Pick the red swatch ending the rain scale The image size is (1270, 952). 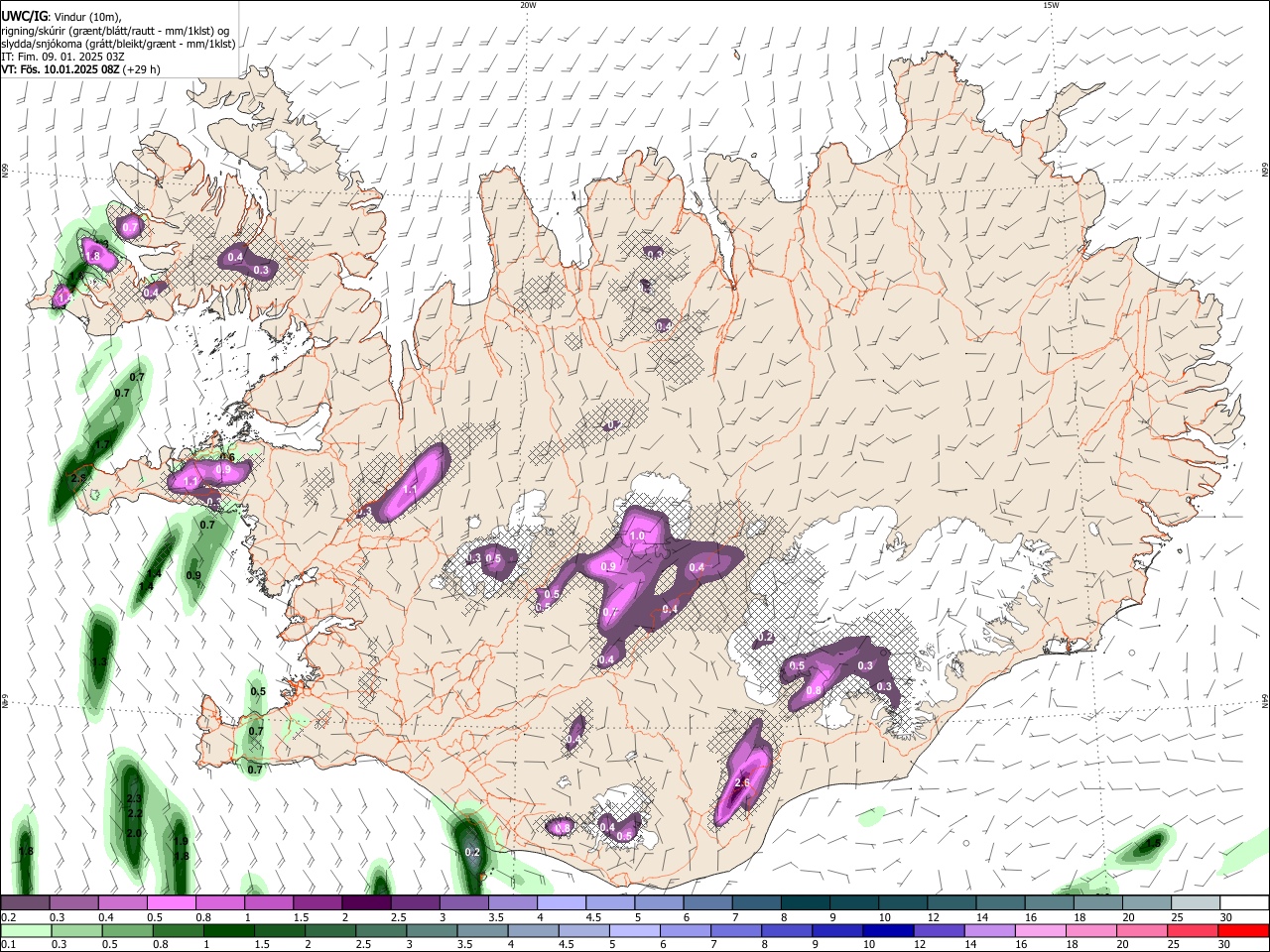click(x=1243, y=930)
